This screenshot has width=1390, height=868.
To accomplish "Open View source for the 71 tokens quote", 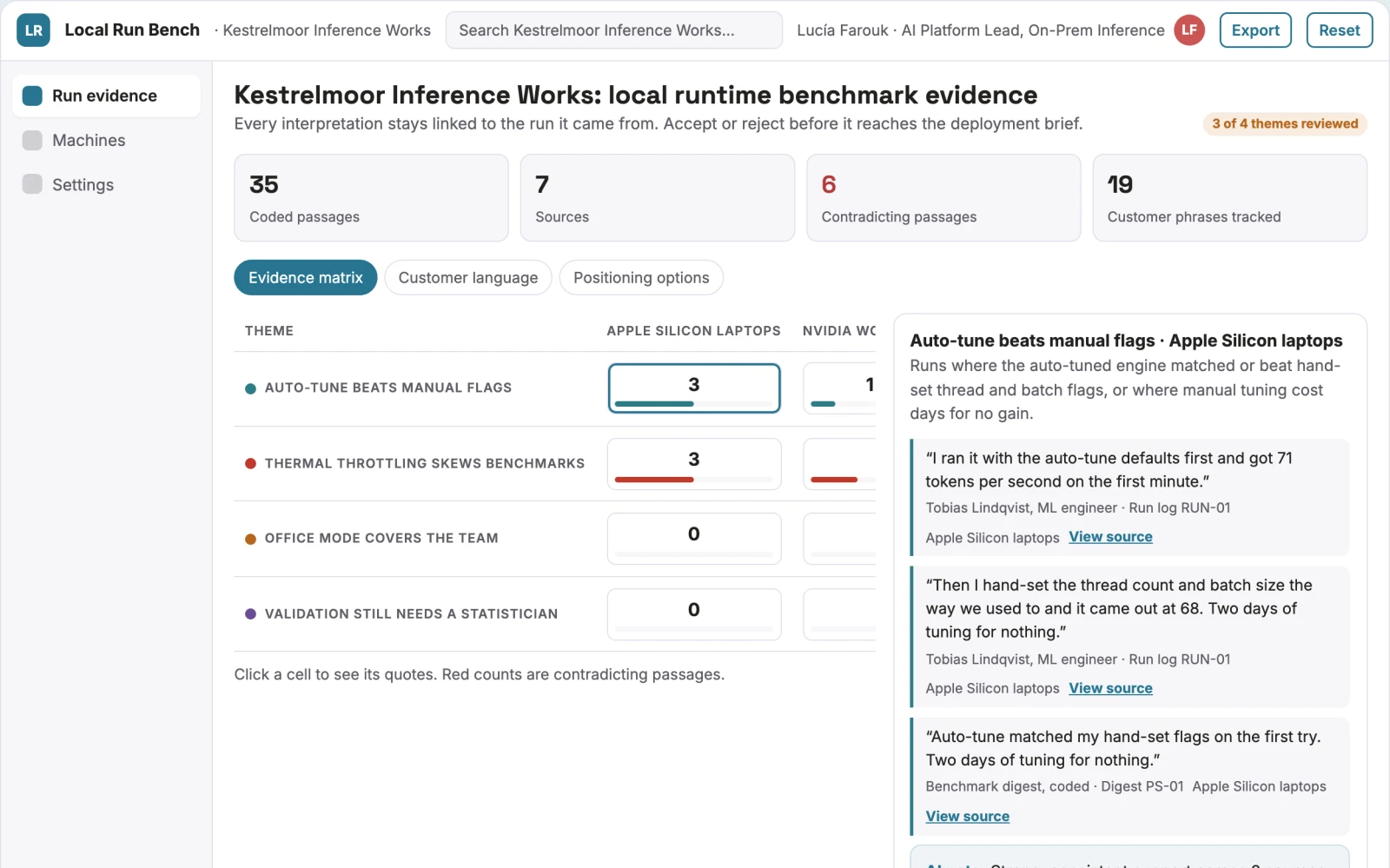I will pos(1110,537).
